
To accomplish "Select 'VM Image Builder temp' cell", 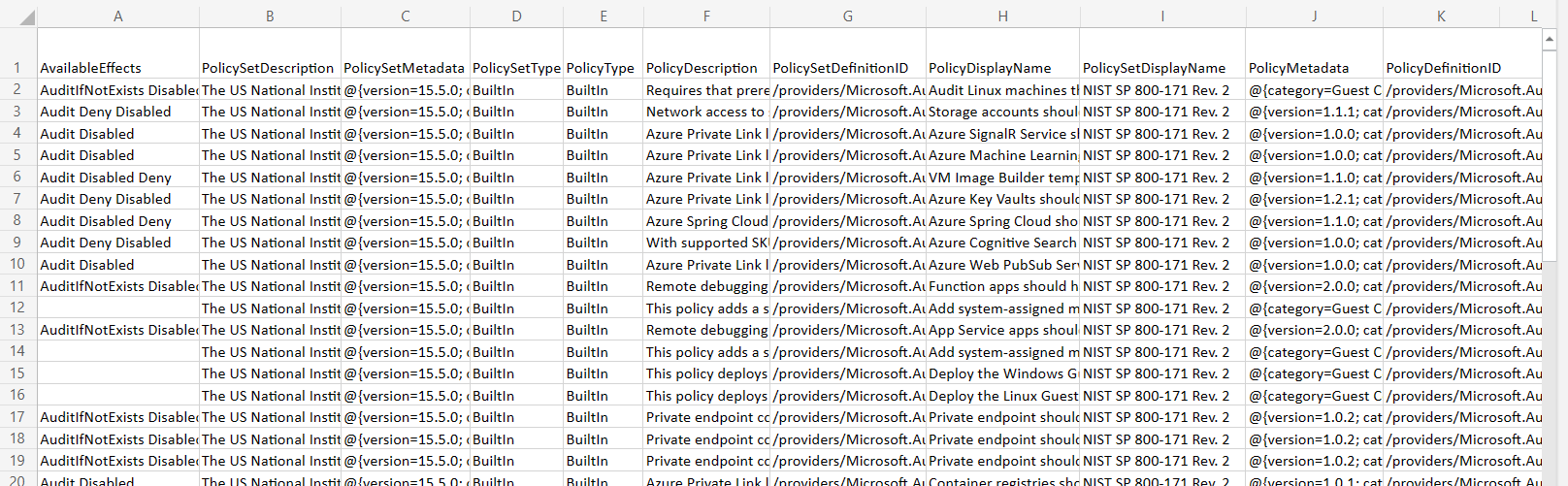I will (x=1002, y=178).
